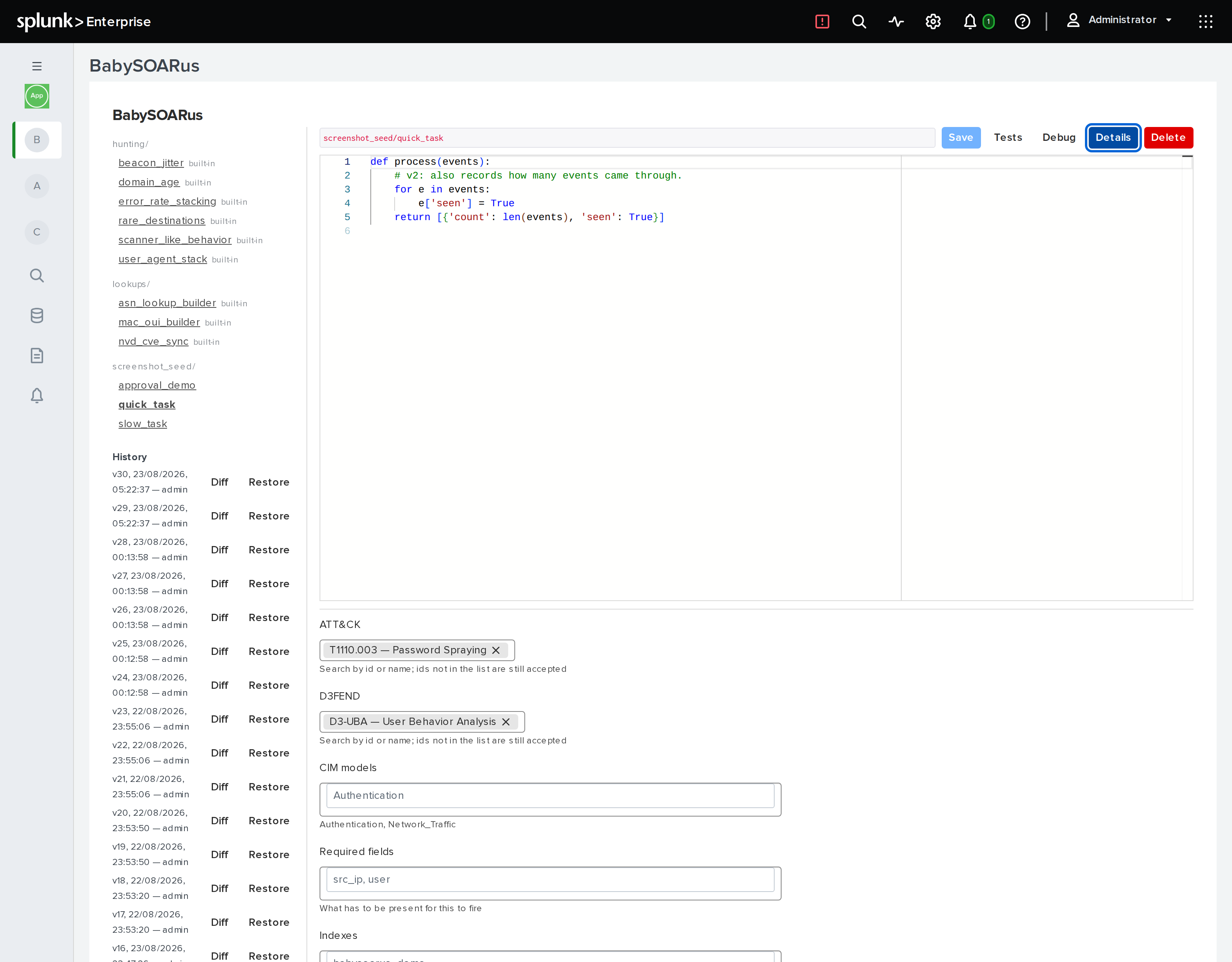
Task: Open the activity monitor pulse icon
Action: pyautogui.click(x=896, y=22)
